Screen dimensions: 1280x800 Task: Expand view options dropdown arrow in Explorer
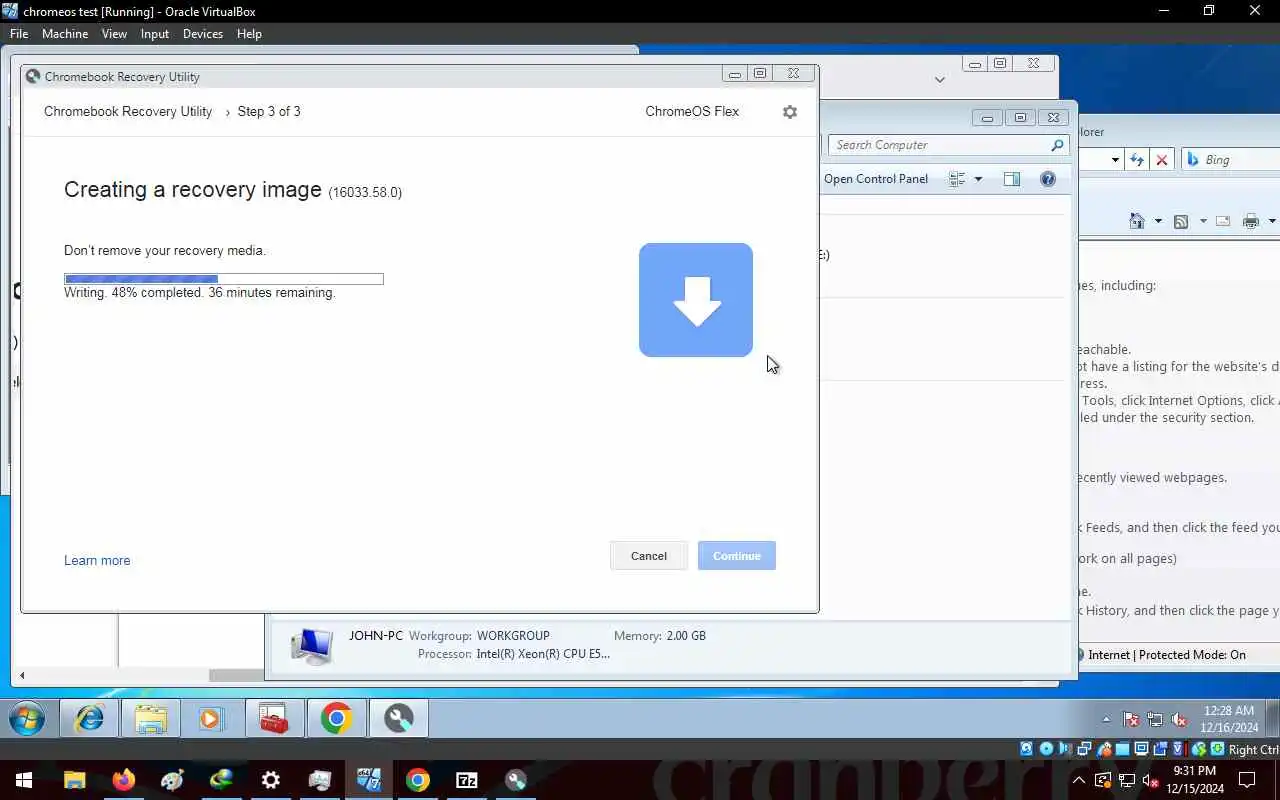(x=978, y=179)
